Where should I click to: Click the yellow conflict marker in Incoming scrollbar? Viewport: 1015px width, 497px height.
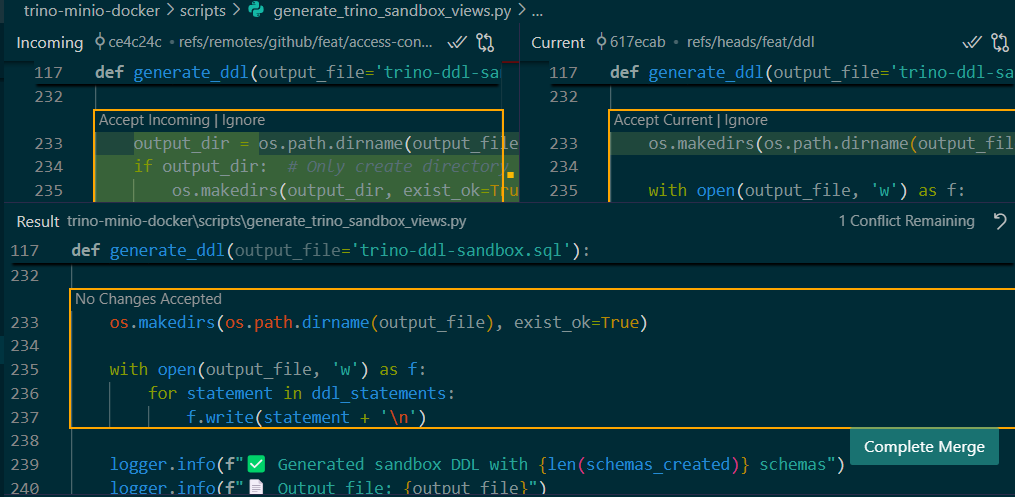click(x=509, y=176)
